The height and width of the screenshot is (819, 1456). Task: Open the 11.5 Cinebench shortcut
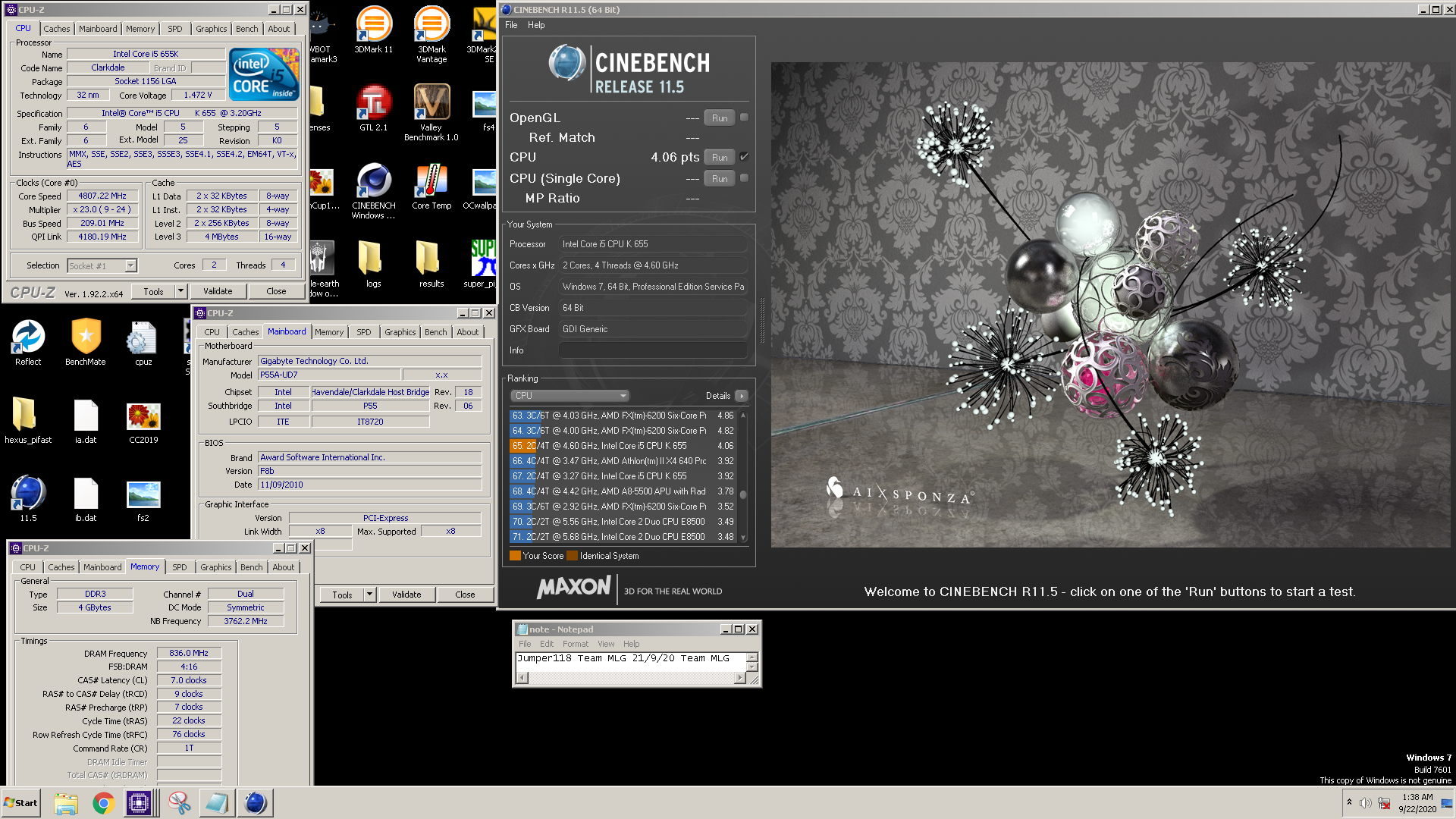coord(28,499)
